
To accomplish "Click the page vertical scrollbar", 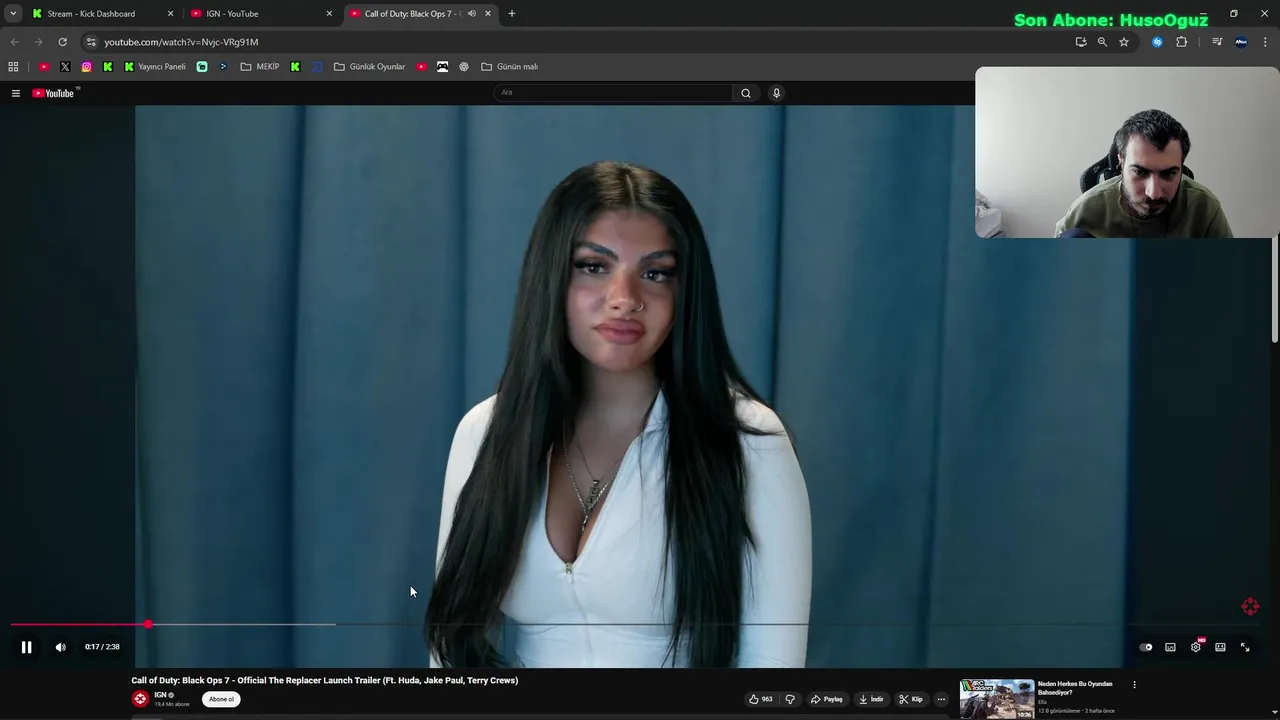I will 1275,290.
